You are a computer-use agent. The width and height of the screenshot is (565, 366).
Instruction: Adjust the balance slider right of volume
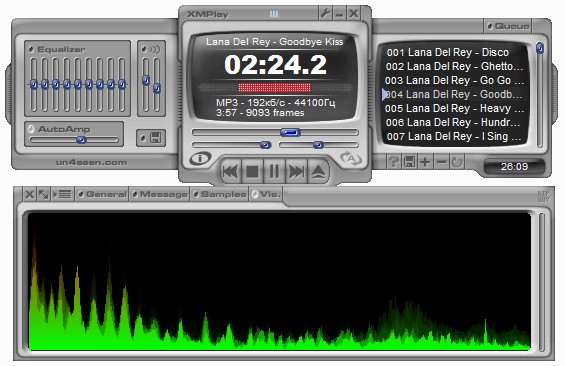[319, 145]
